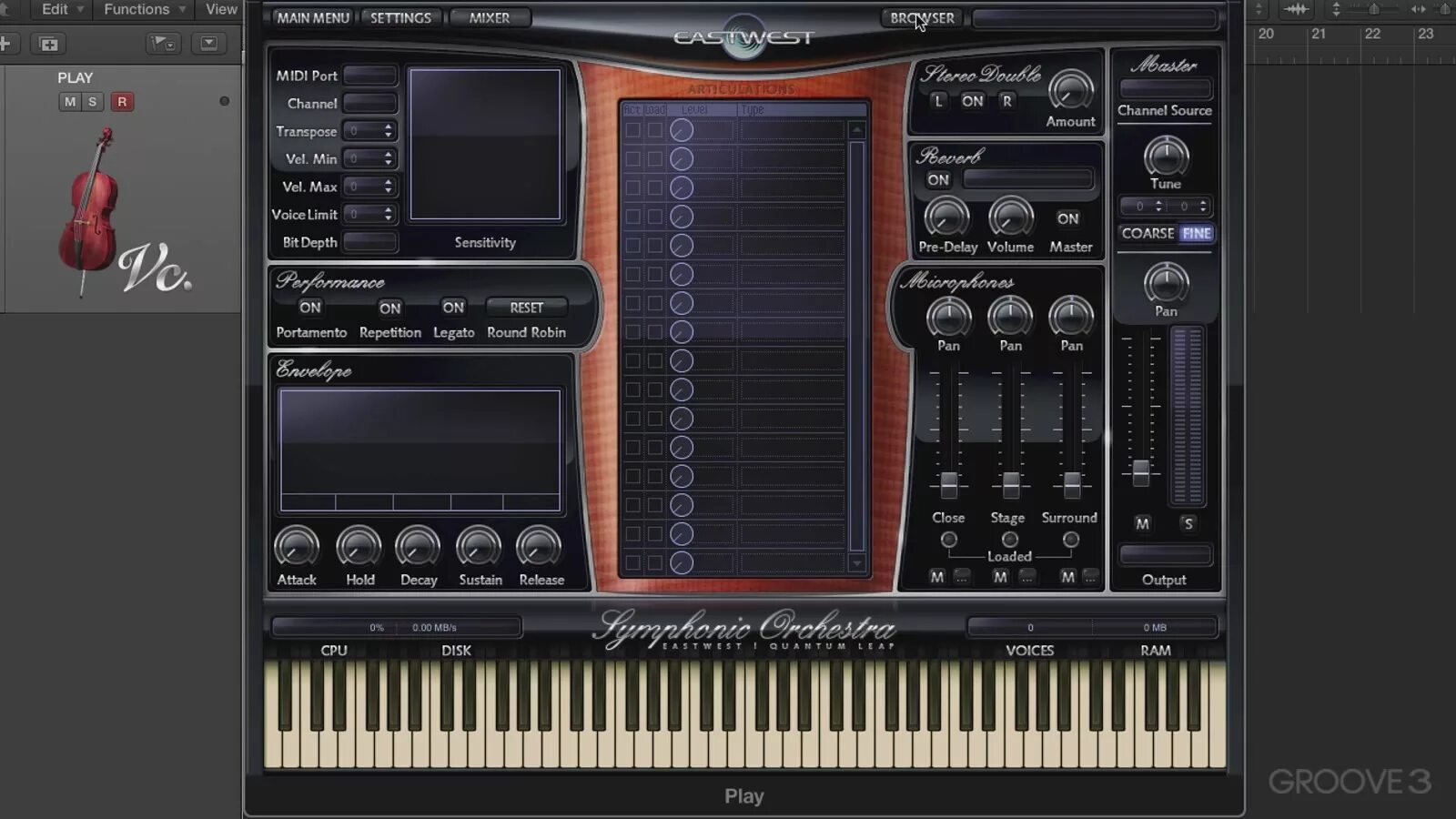Open the Output dropdown
1456x819 pixels.
coord(1165,554)
